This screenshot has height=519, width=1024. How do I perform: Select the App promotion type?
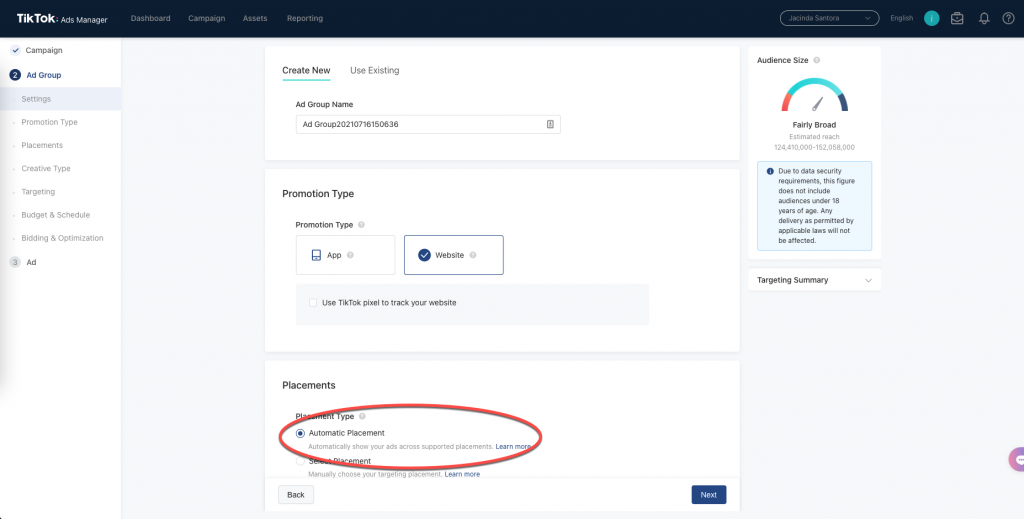click(x=345, y=255)
